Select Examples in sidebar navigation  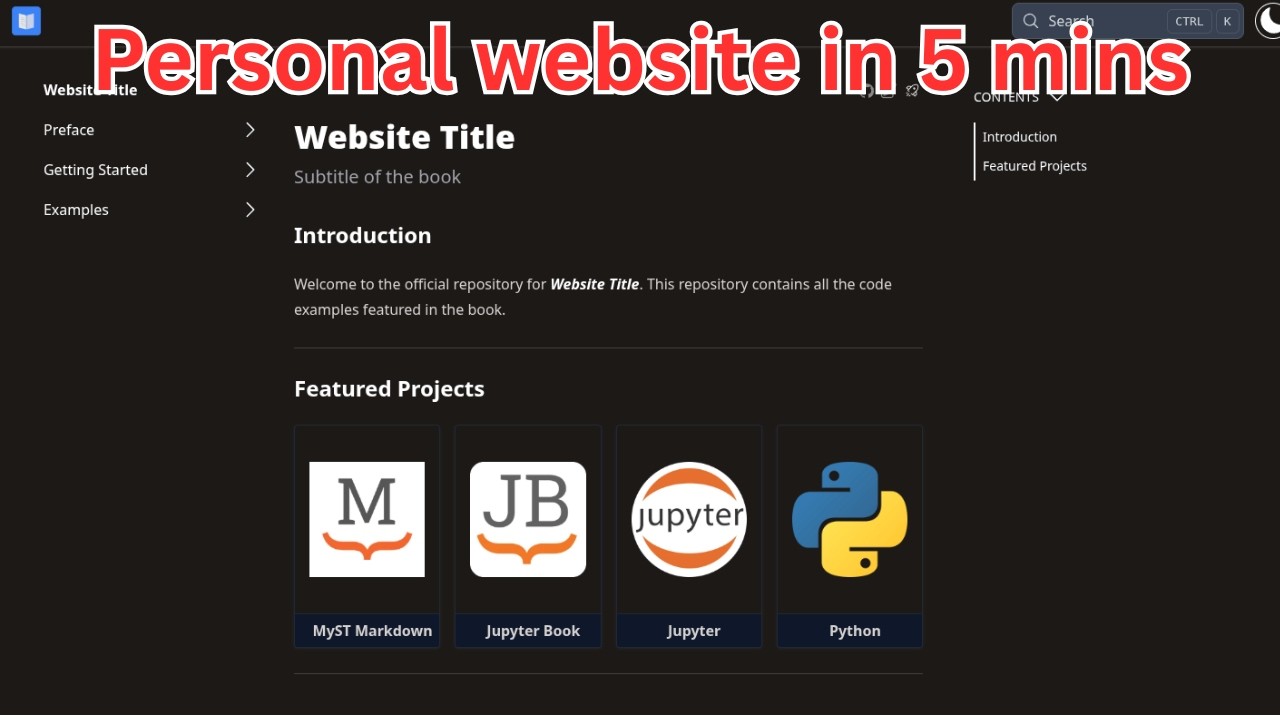[x=76, y=210]
